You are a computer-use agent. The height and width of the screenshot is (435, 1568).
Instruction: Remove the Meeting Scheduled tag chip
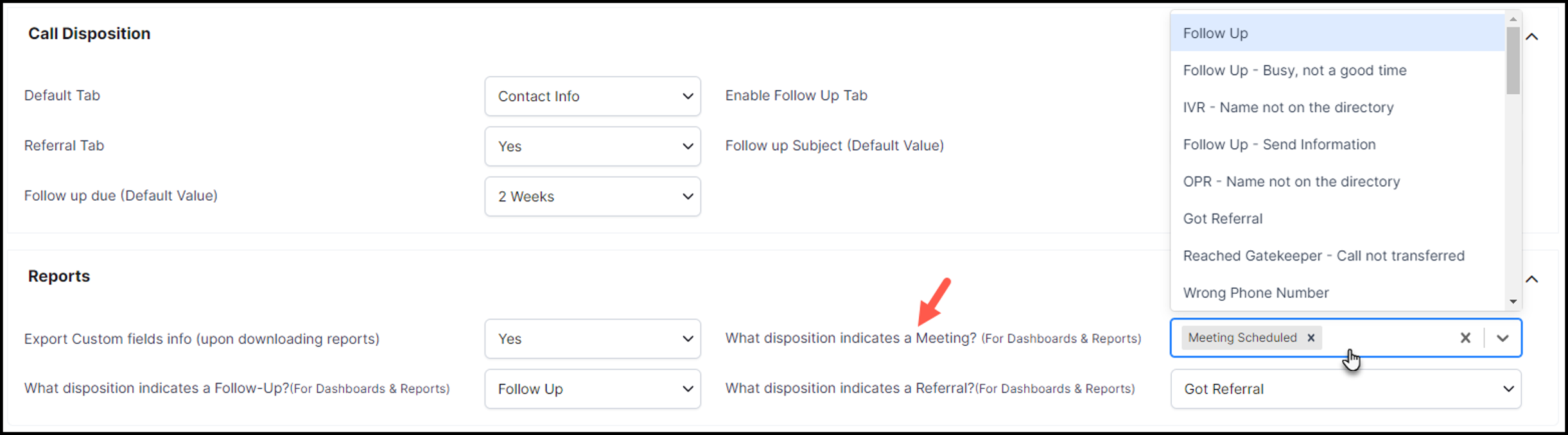1311,337
